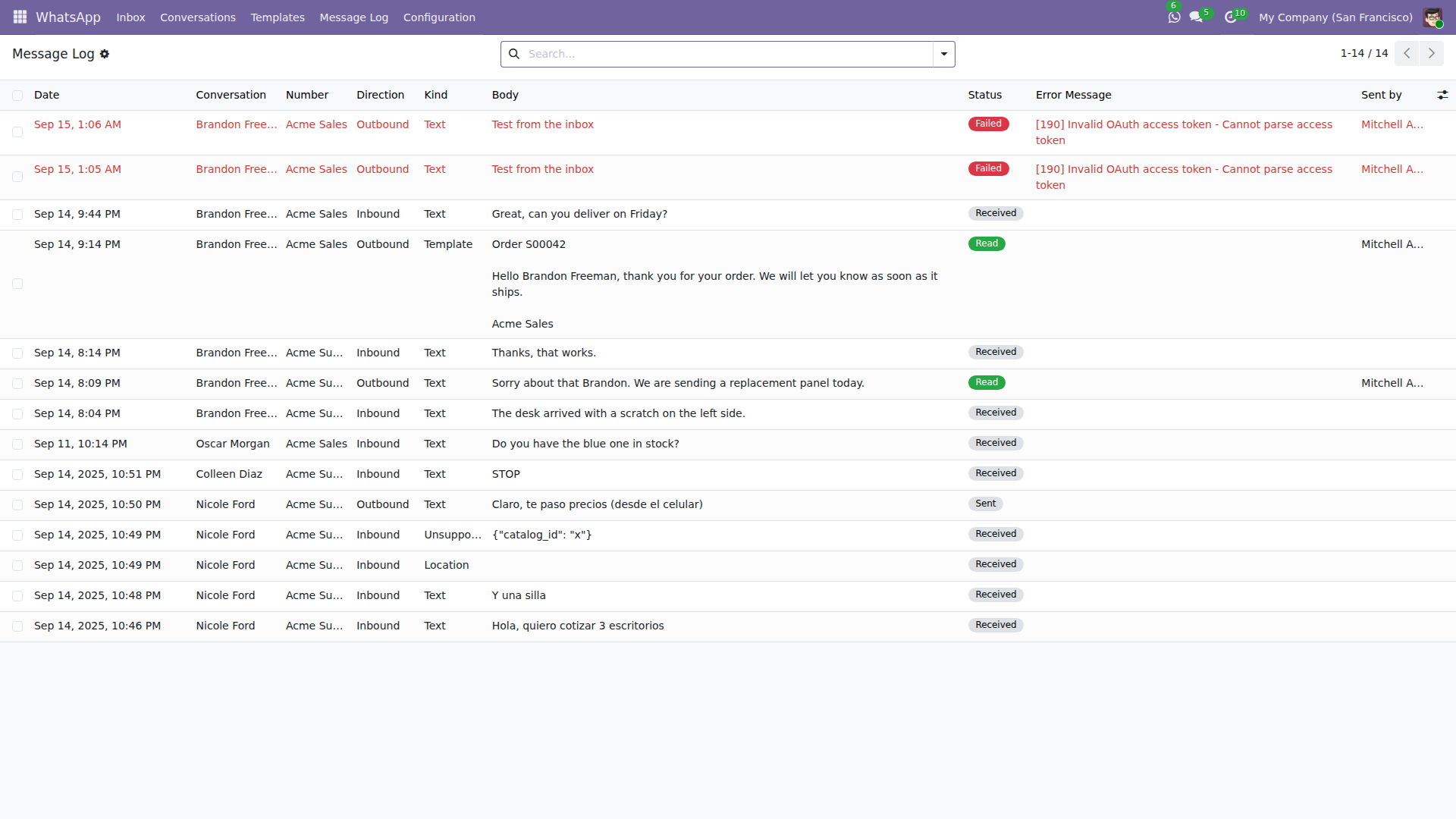Open the {"catalog_id": "x"} message body
1456x819 pixels.
click(541, 535)
